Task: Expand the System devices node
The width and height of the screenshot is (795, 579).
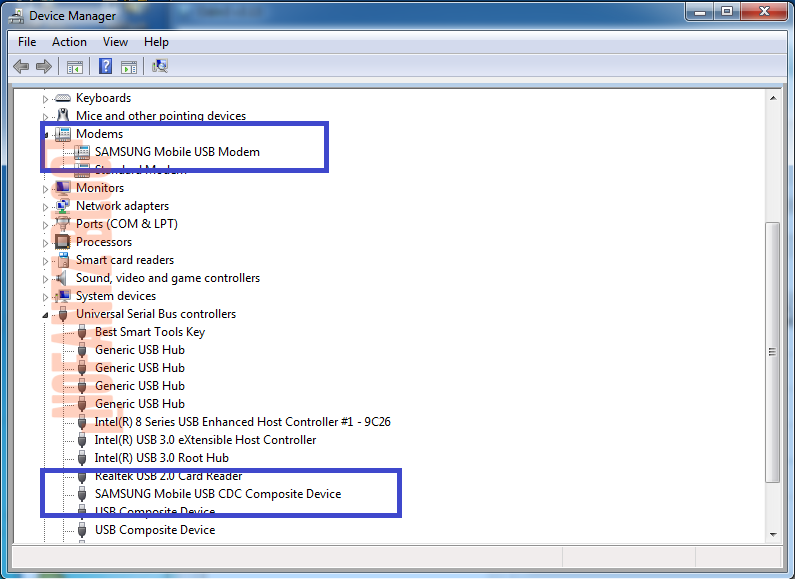Action: coord(45,297)
